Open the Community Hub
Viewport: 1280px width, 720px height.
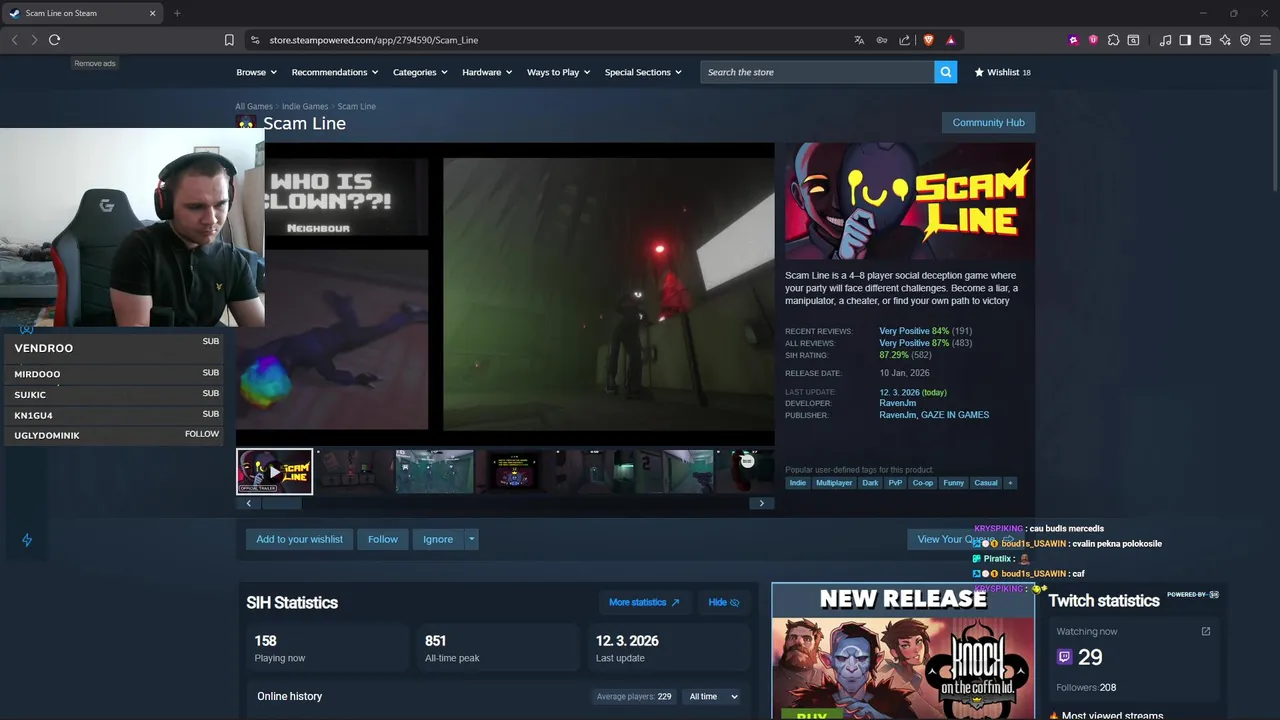pyautogui.click(x=988, y=122)
